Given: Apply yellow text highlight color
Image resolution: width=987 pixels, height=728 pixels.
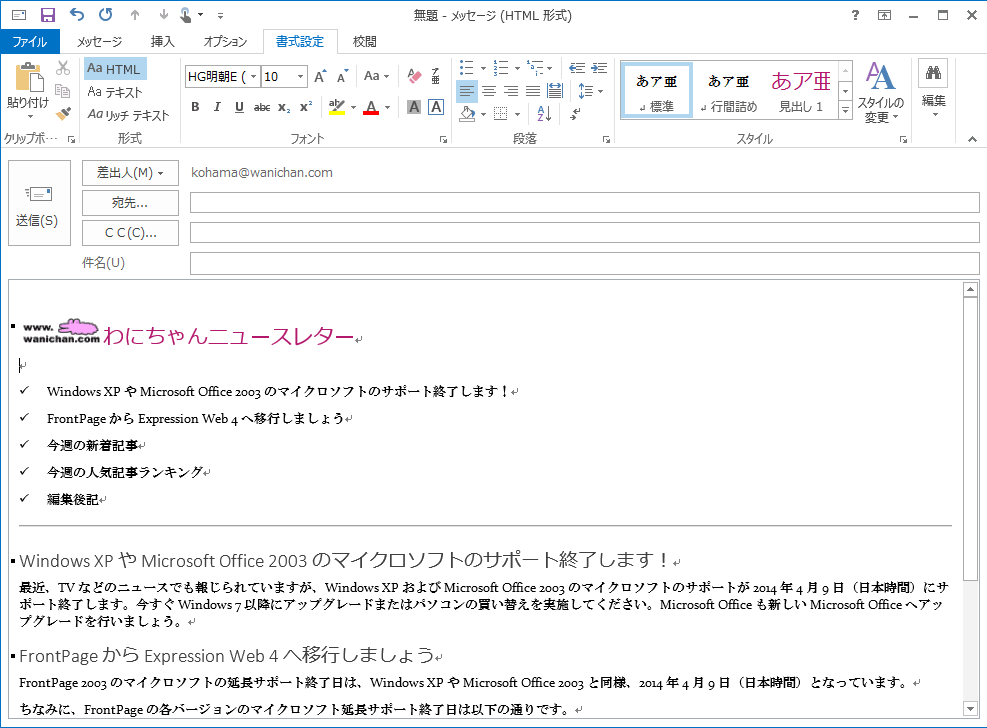Looking at the screenshot, I should [x=337, y=108].
